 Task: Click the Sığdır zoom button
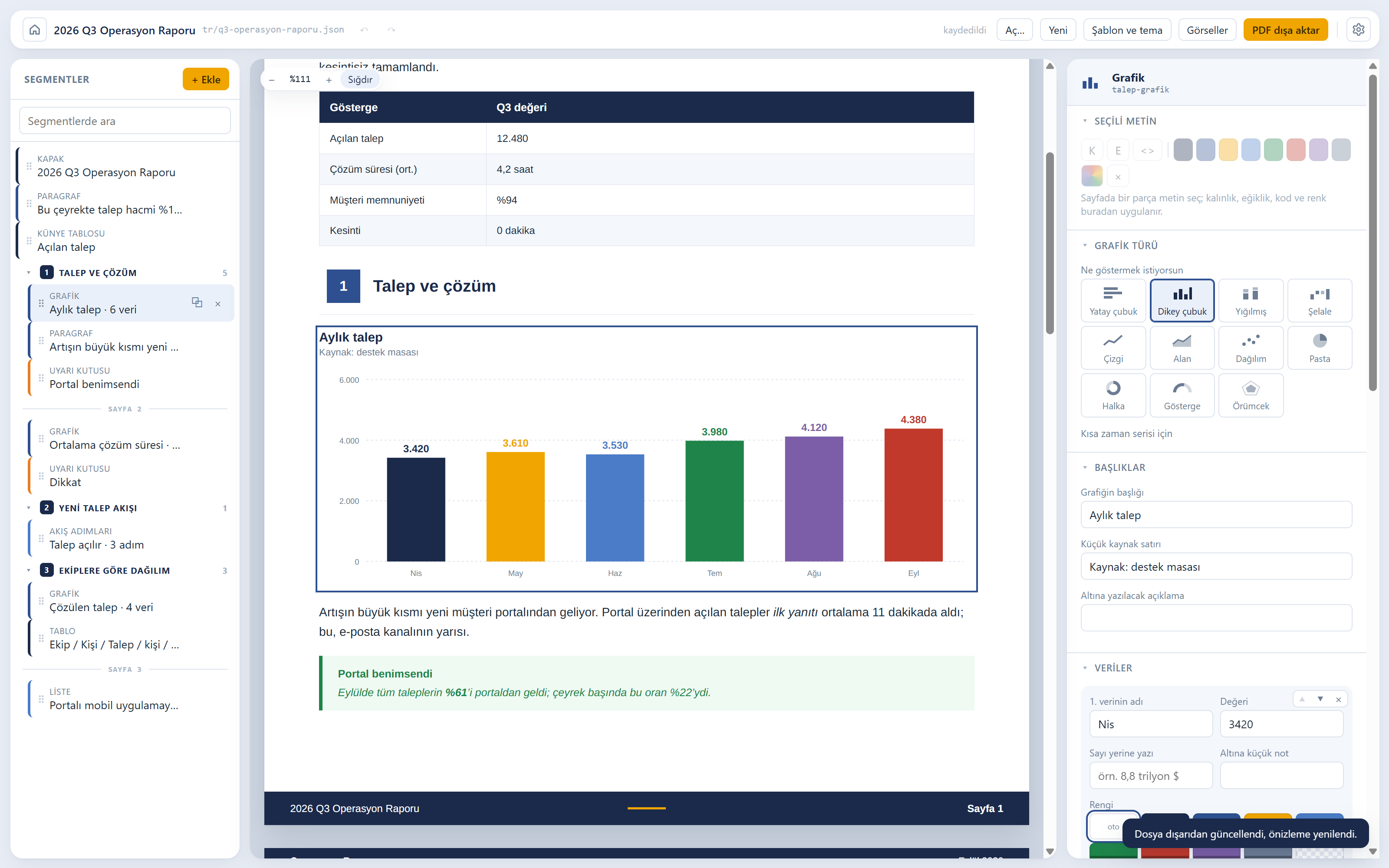[x=360, y=80]
